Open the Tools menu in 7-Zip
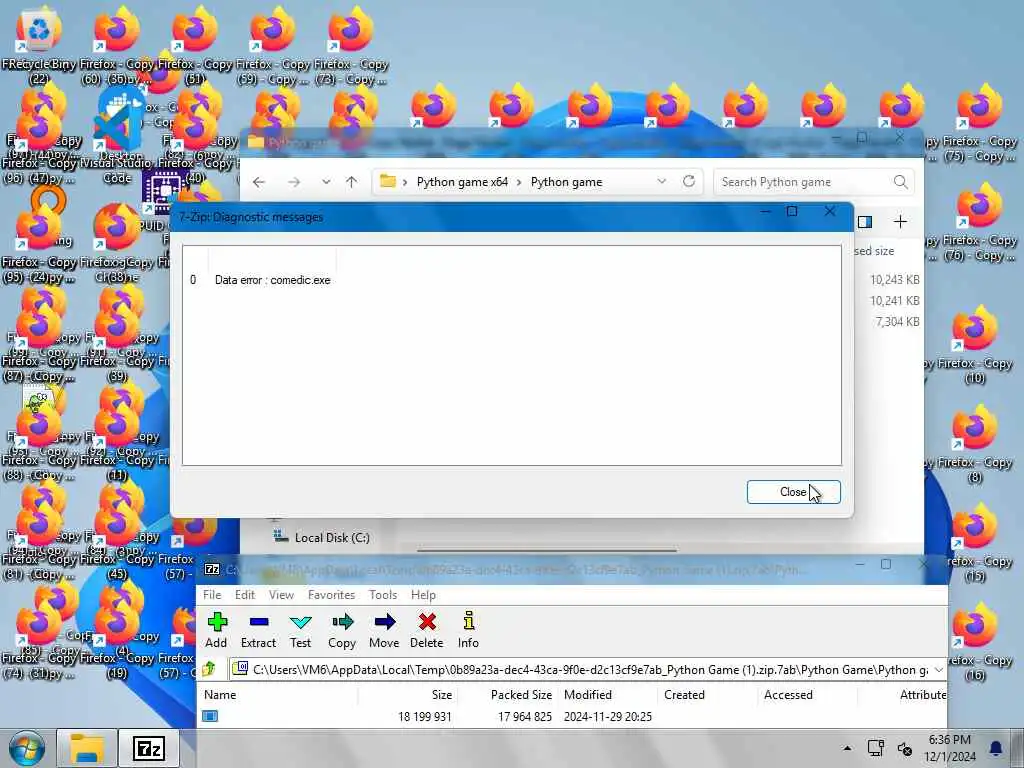The width and height of the screenshot is (1024, 768). coord(383,595)
